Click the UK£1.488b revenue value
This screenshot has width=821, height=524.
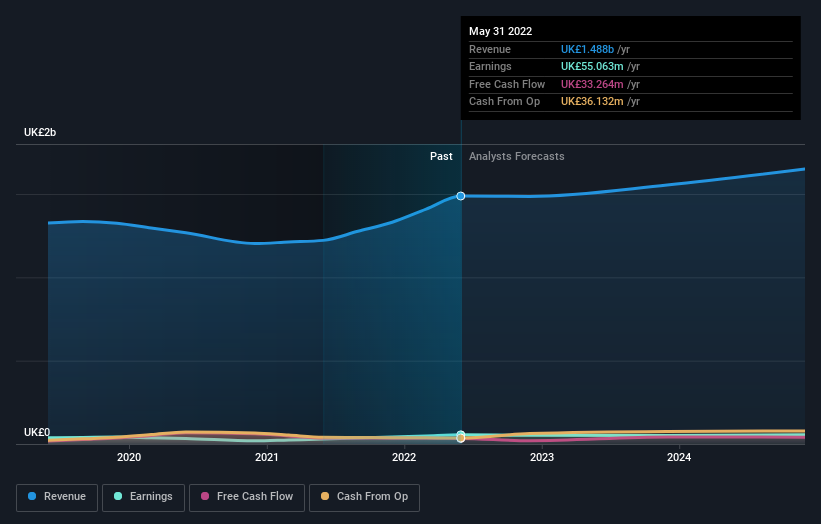(587, 49)
